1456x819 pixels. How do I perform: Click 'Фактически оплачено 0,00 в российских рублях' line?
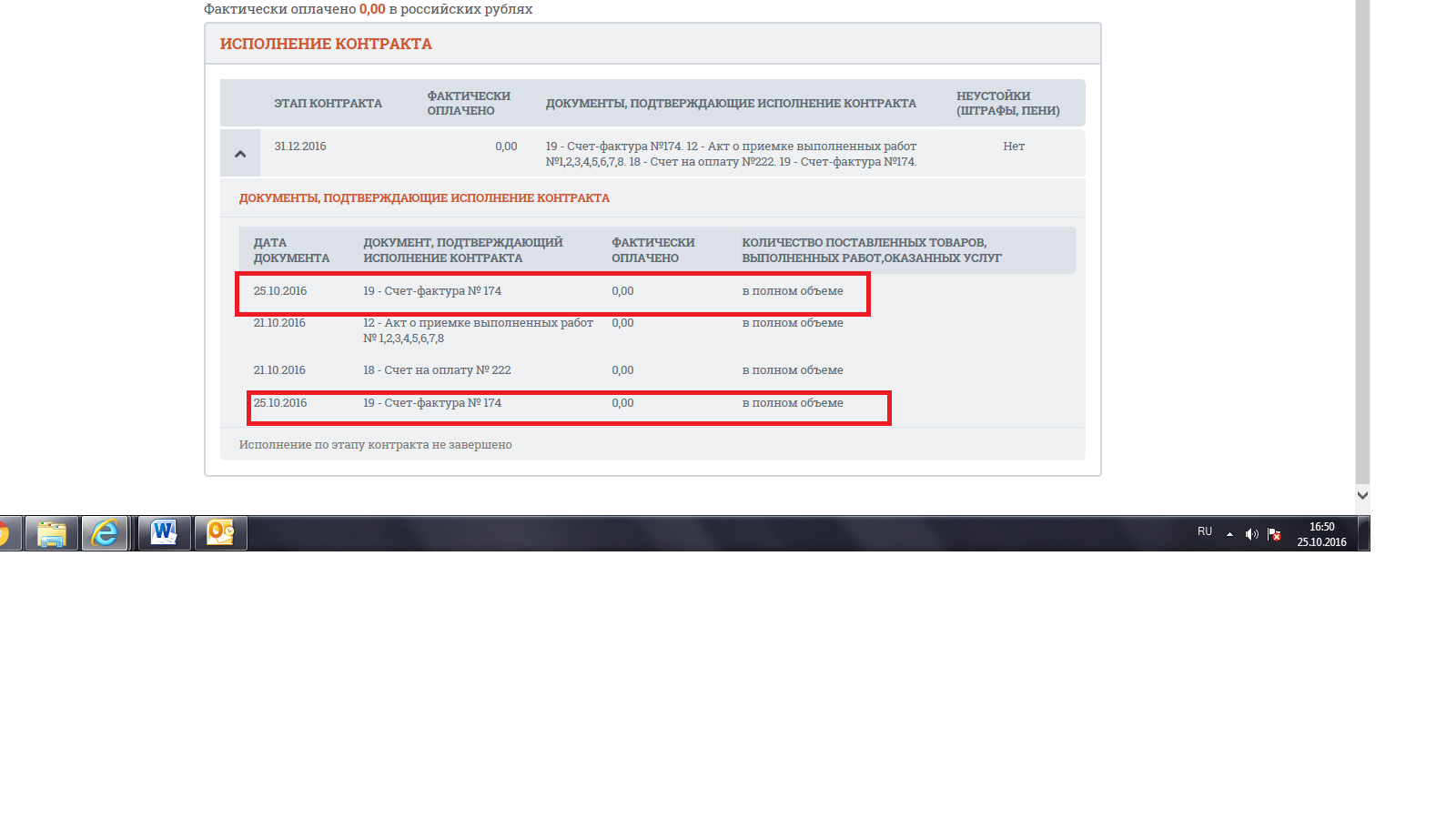coord(368,9)
